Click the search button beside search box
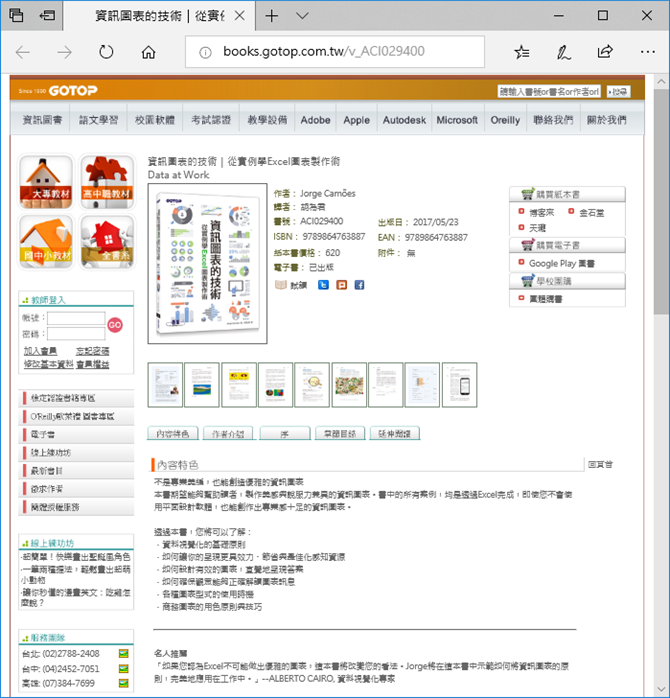The image size is (670, 698). coord(619,92)
